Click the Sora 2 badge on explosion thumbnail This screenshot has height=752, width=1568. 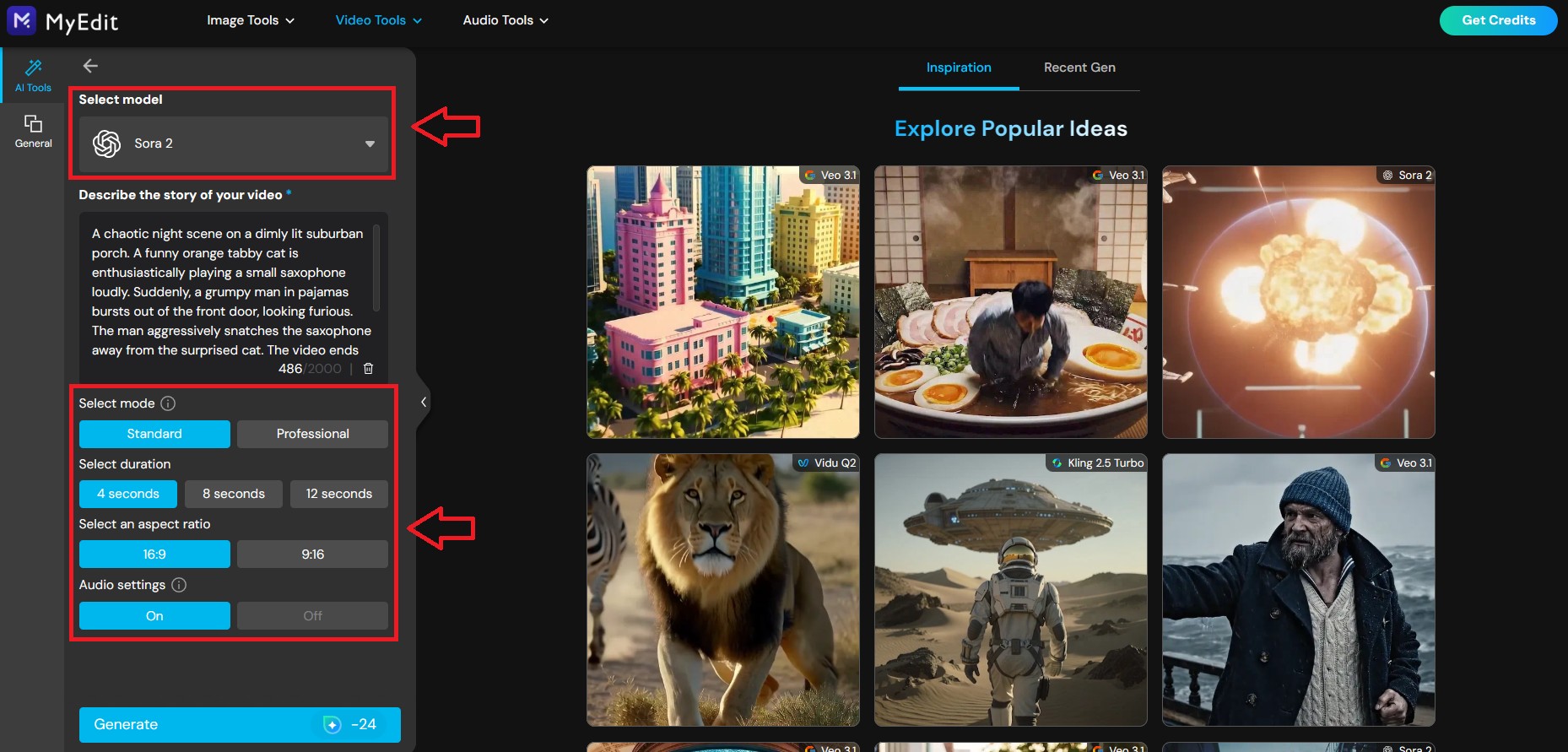pos(1407,176)
